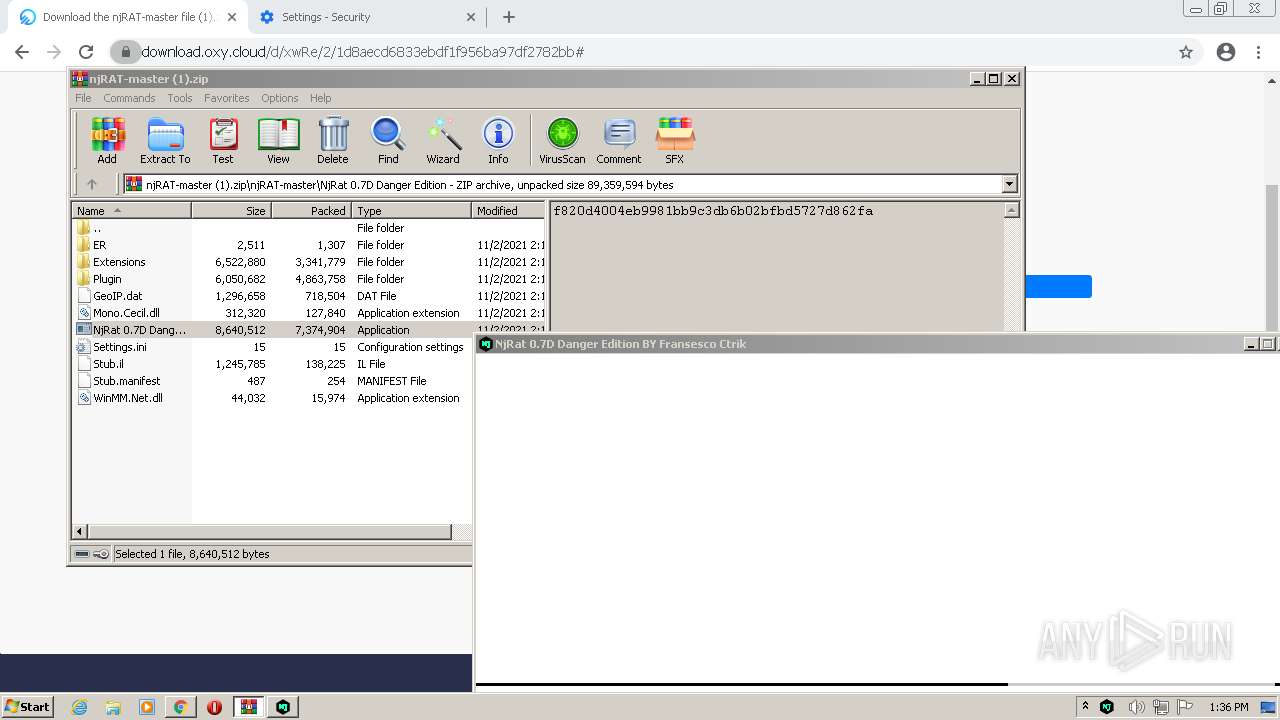Viewport: 1280px width, 720px height.
Task: Run Test on the archive
Action: pos(223,140)
